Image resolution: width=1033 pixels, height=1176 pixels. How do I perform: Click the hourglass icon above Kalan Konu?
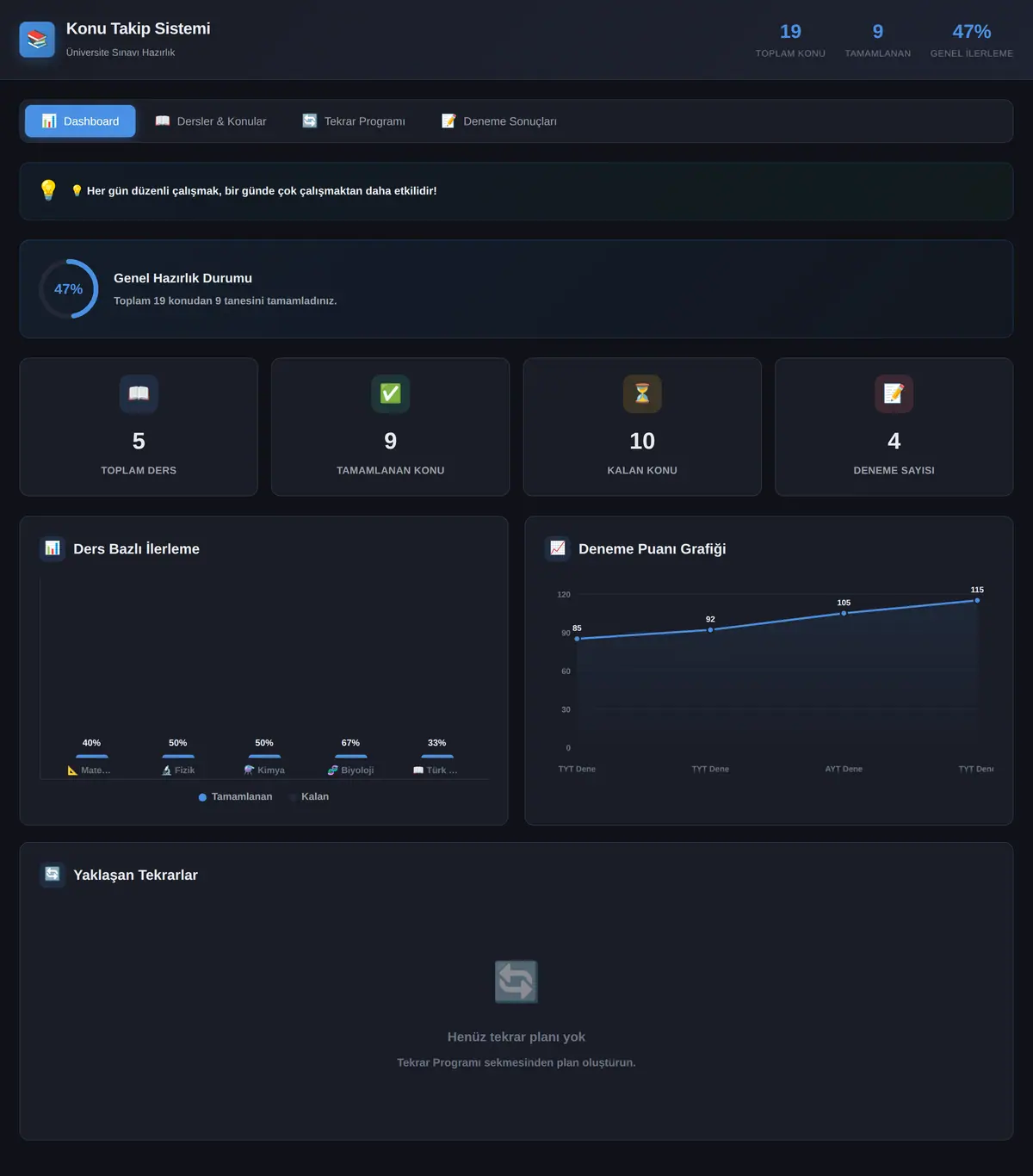(642, 393)
